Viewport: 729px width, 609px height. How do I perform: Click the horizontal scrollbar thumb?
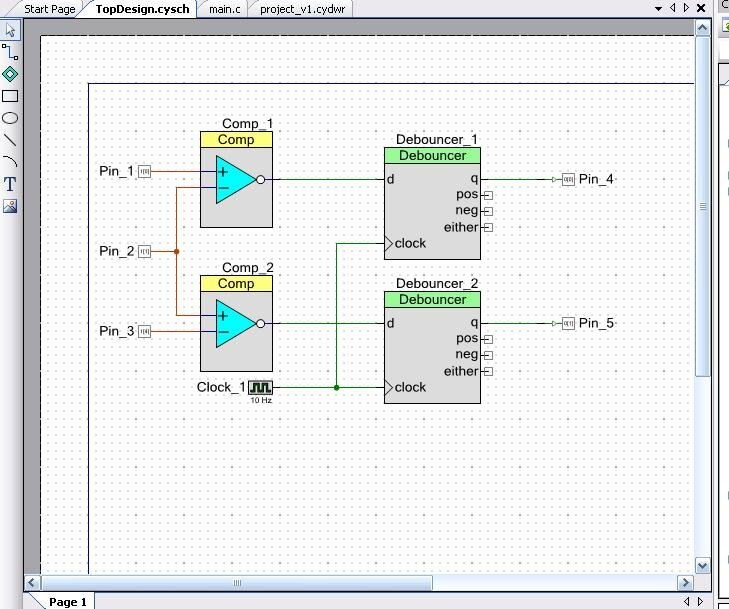(x=237, y=582)
